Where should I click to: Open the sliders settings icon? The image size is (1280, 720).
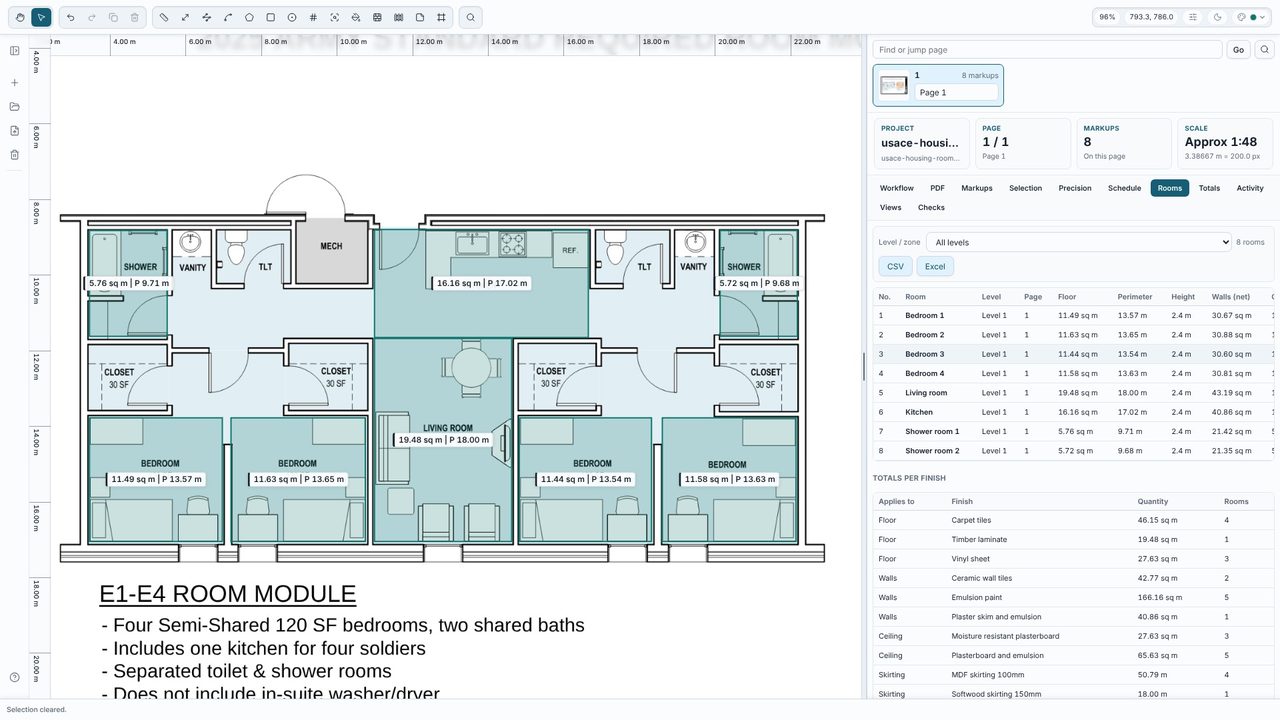1193,17
